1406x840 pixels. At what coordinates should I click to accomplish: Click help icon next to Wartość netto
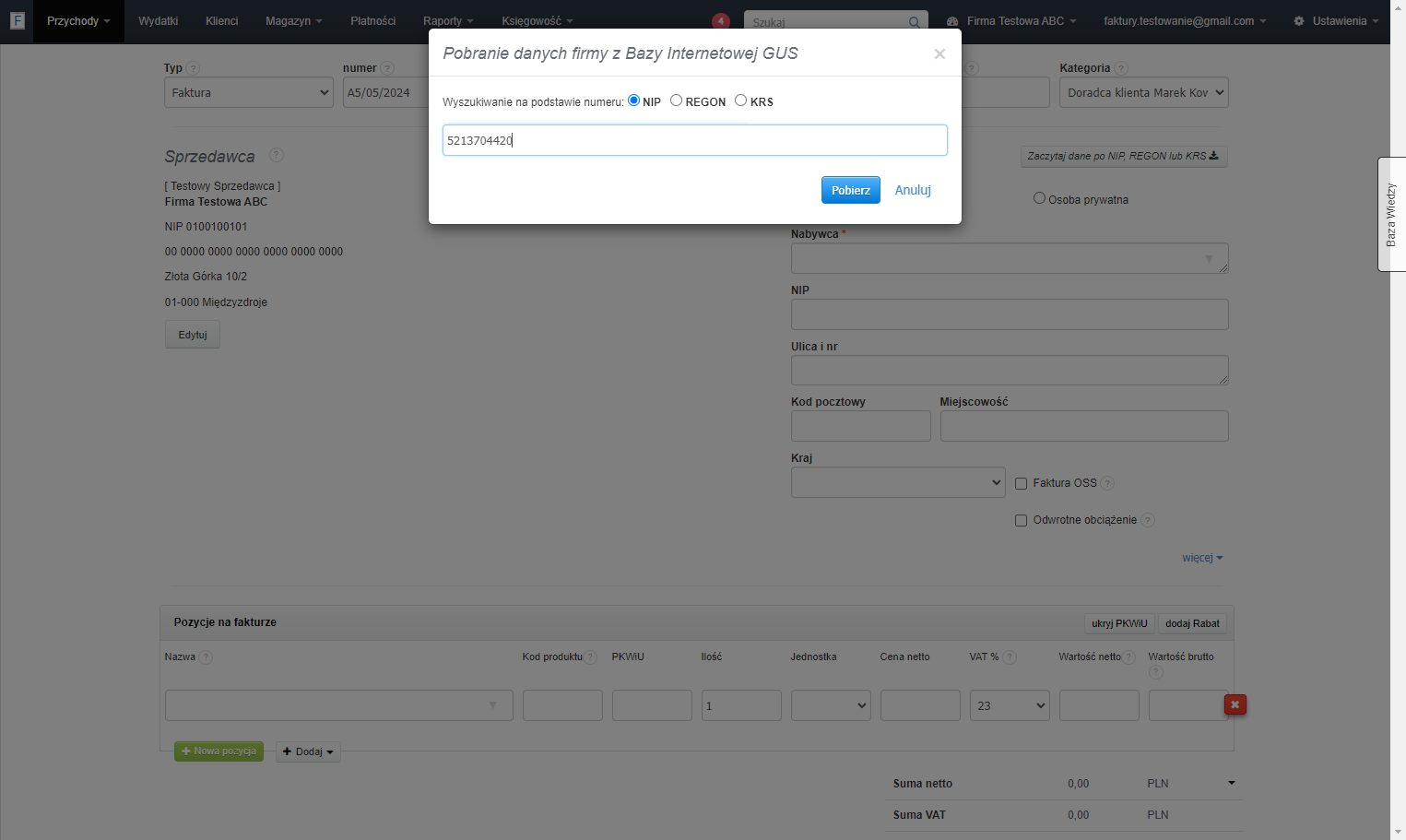1129,657
